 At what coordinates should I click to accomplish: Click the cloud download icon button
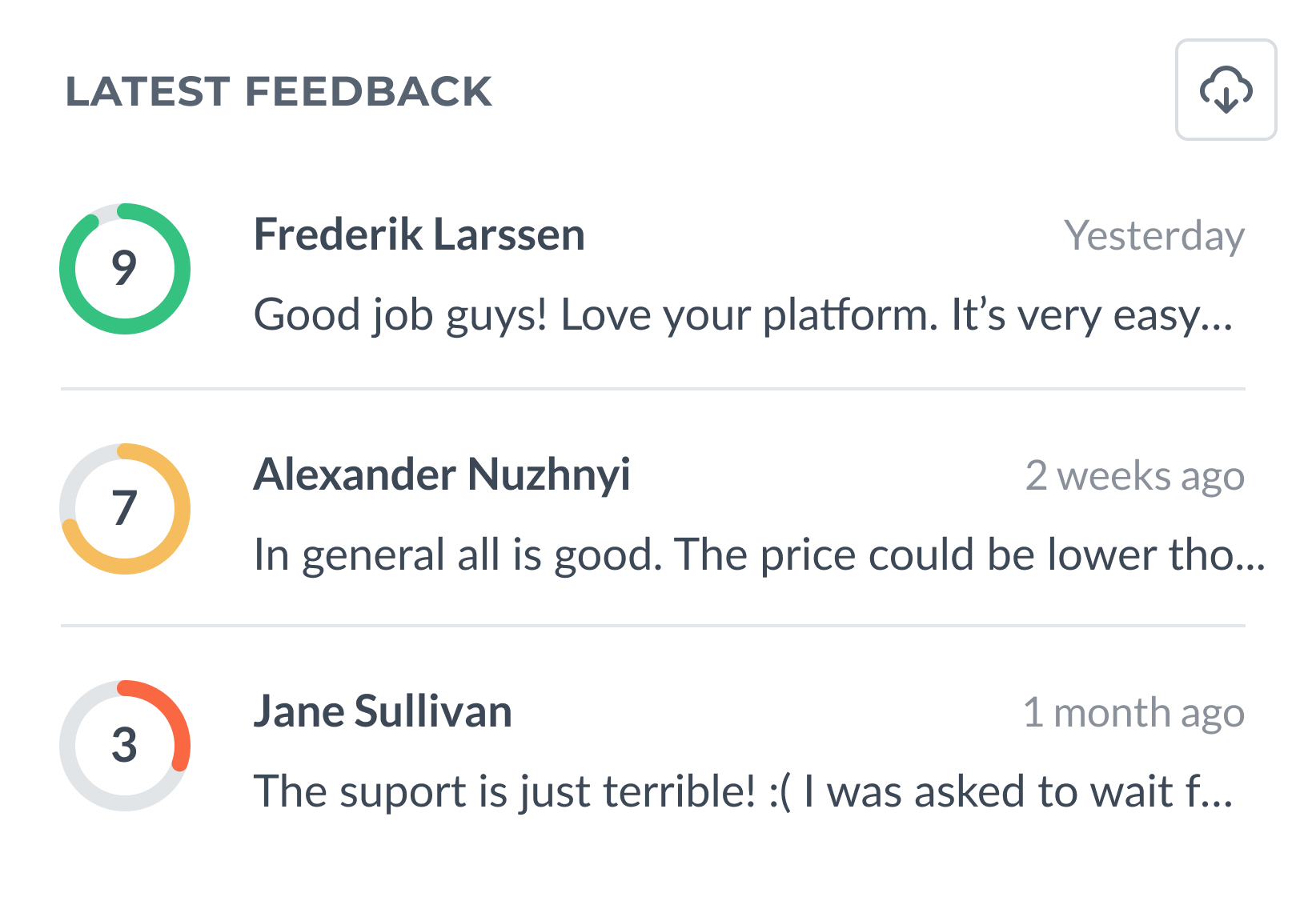click(1225, 90)
